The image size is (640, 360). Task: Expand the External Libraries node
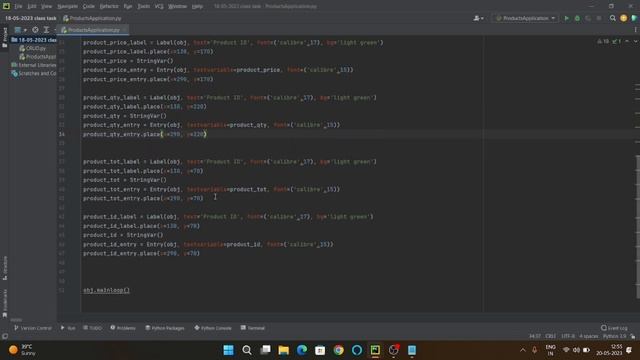pos(34,65)
